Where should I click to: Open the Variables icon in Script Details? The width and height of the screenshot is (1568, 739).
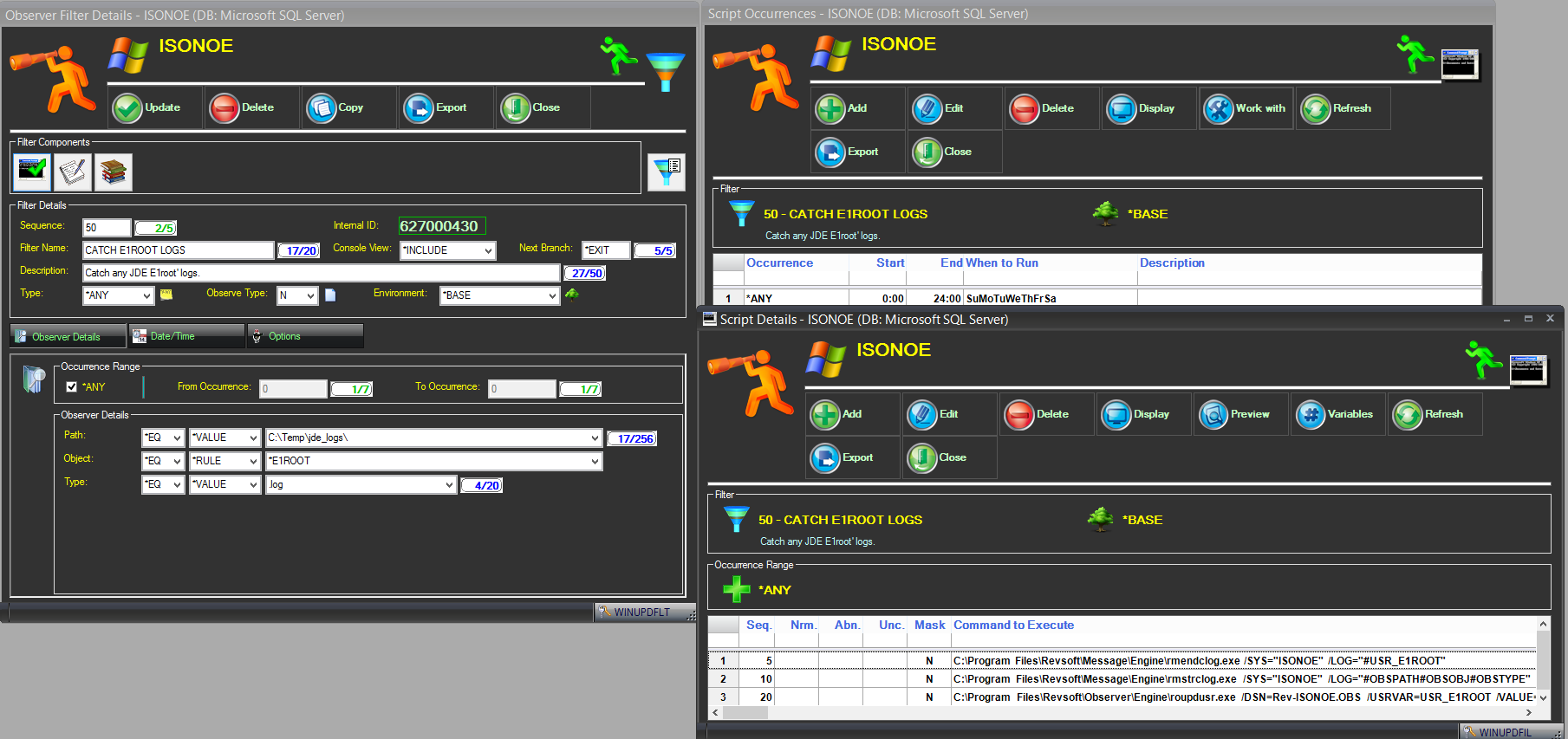[x=1311, y=415]
